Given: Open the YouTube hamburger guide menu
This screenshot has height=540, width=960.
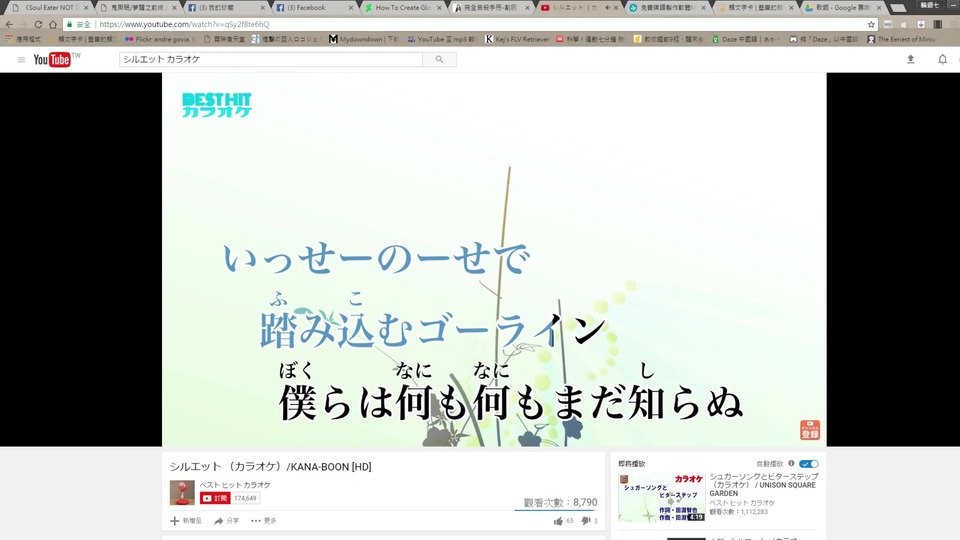Looking at the screenshot, I should [21, 59].
